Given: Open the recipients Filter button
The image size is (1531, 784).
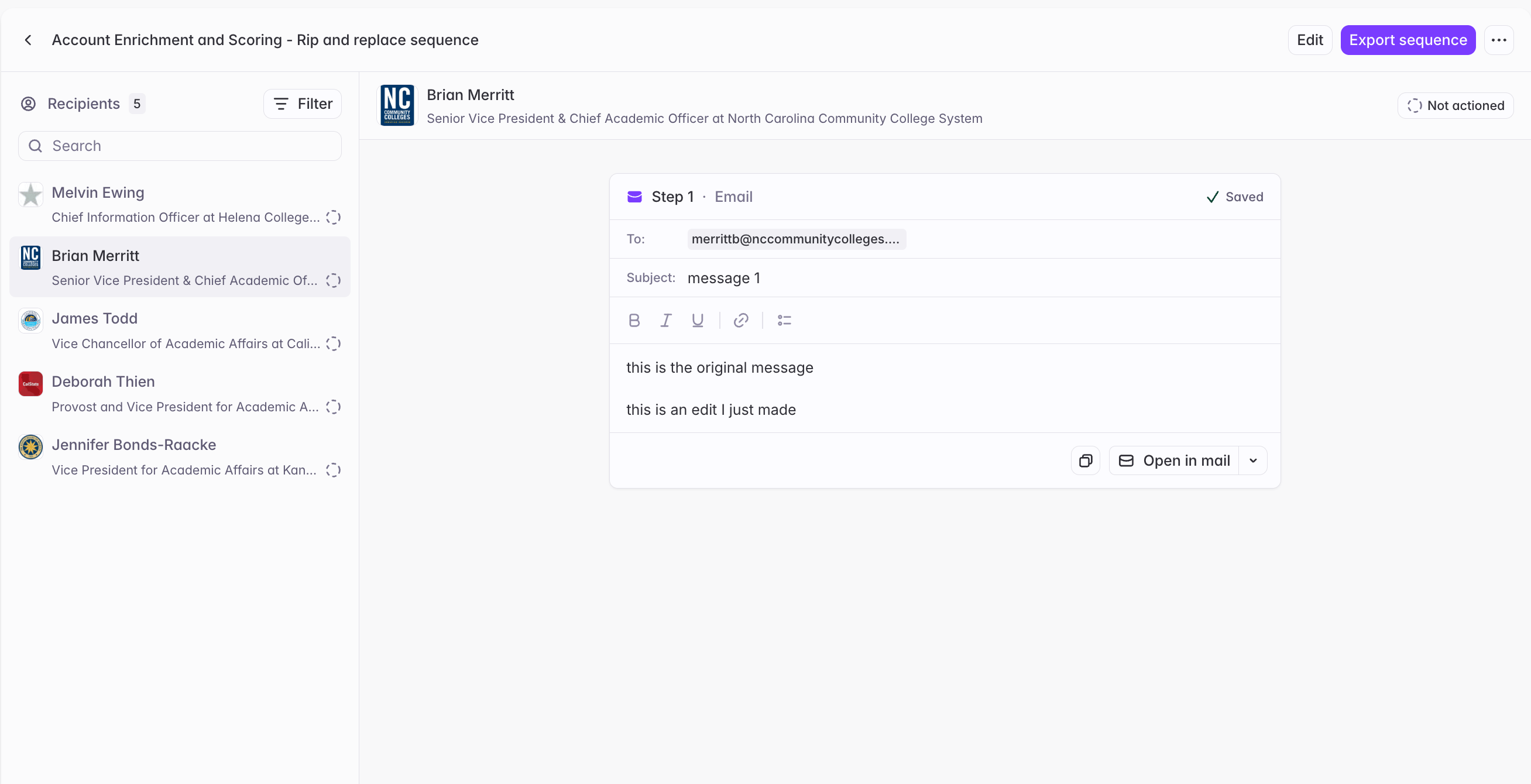Looking at the screenshot, I should tap(303, 104).
